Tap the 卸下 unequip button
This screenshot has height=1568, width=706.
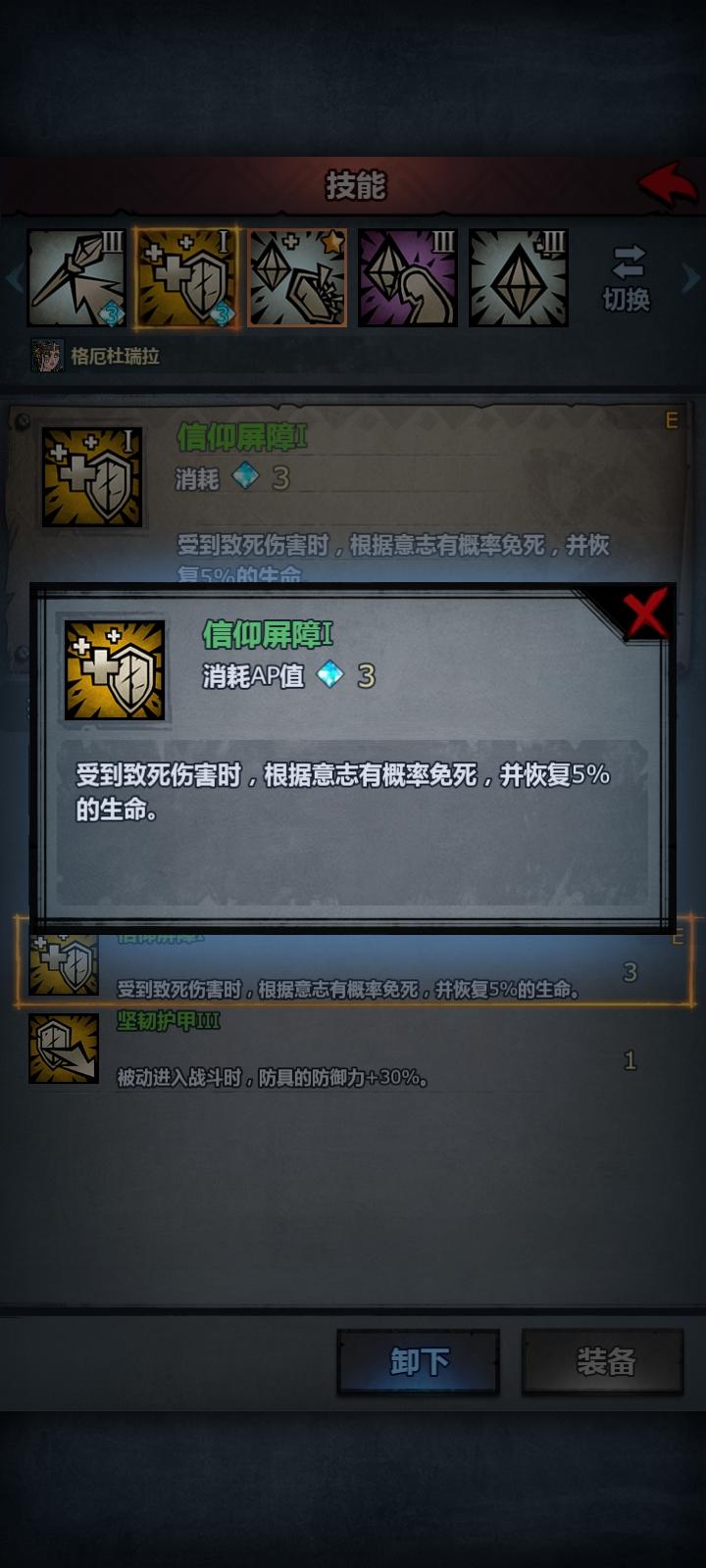coord(419,1361)
